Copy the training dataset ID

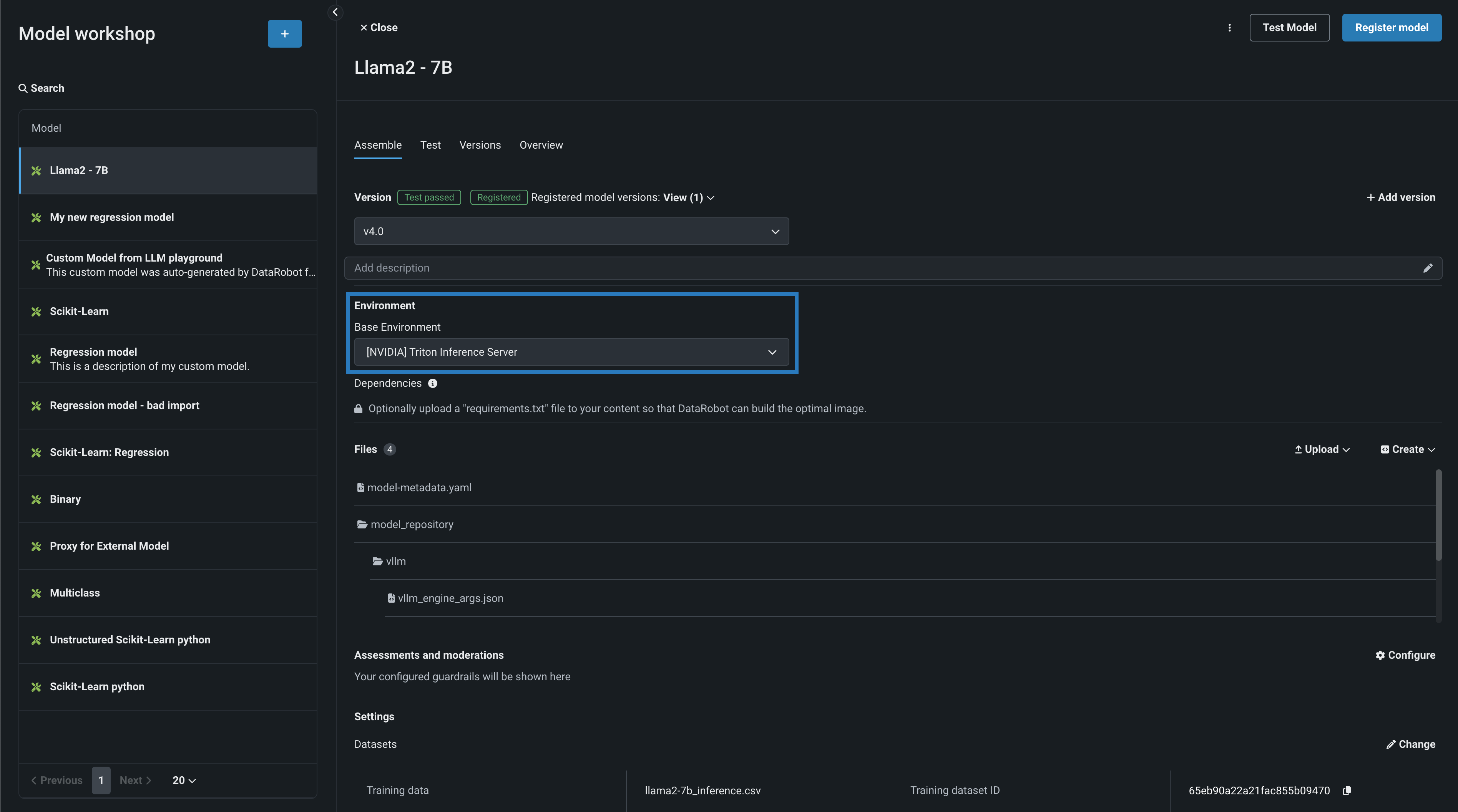1347,790
